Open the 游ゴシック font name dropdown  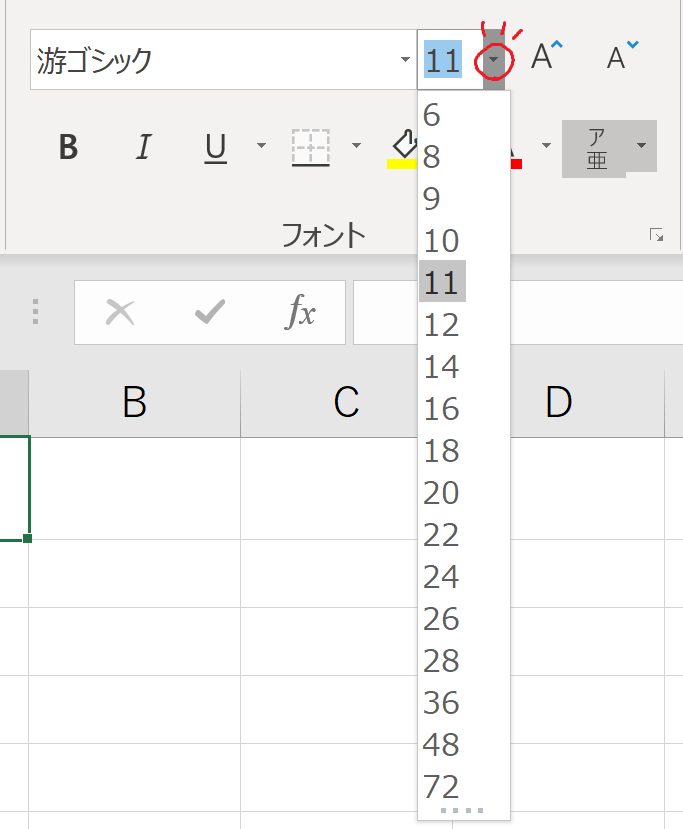coord(405,60)
